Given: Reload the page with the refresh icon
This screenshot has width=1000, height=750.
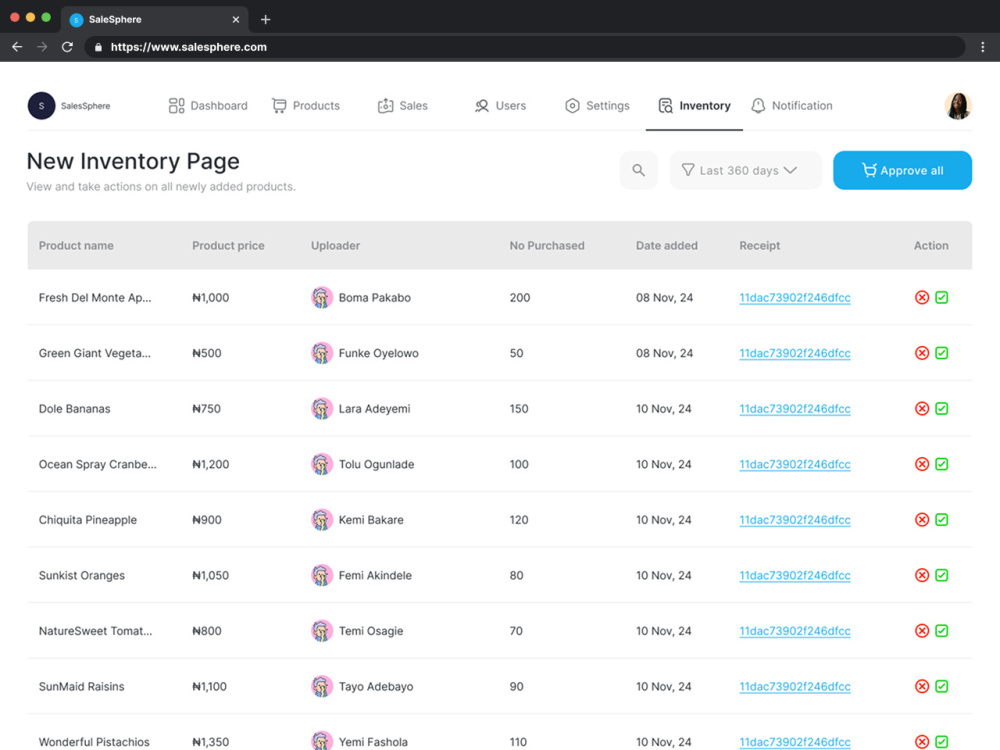Looking at the screenshot, I should (x=67, y=47).
